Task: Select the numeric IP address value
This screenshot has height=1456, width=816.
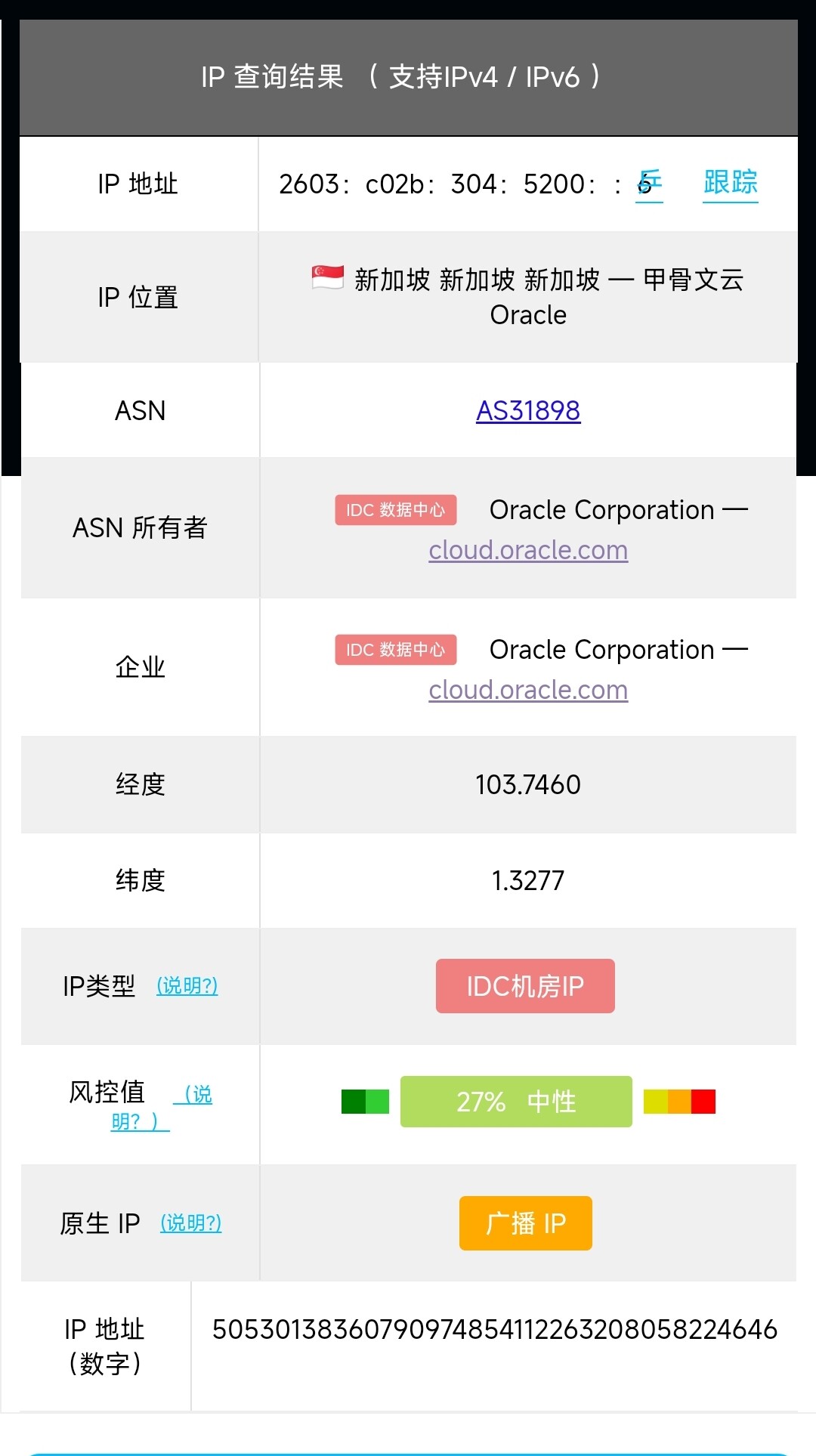Action: click(x=495, y=1329)
